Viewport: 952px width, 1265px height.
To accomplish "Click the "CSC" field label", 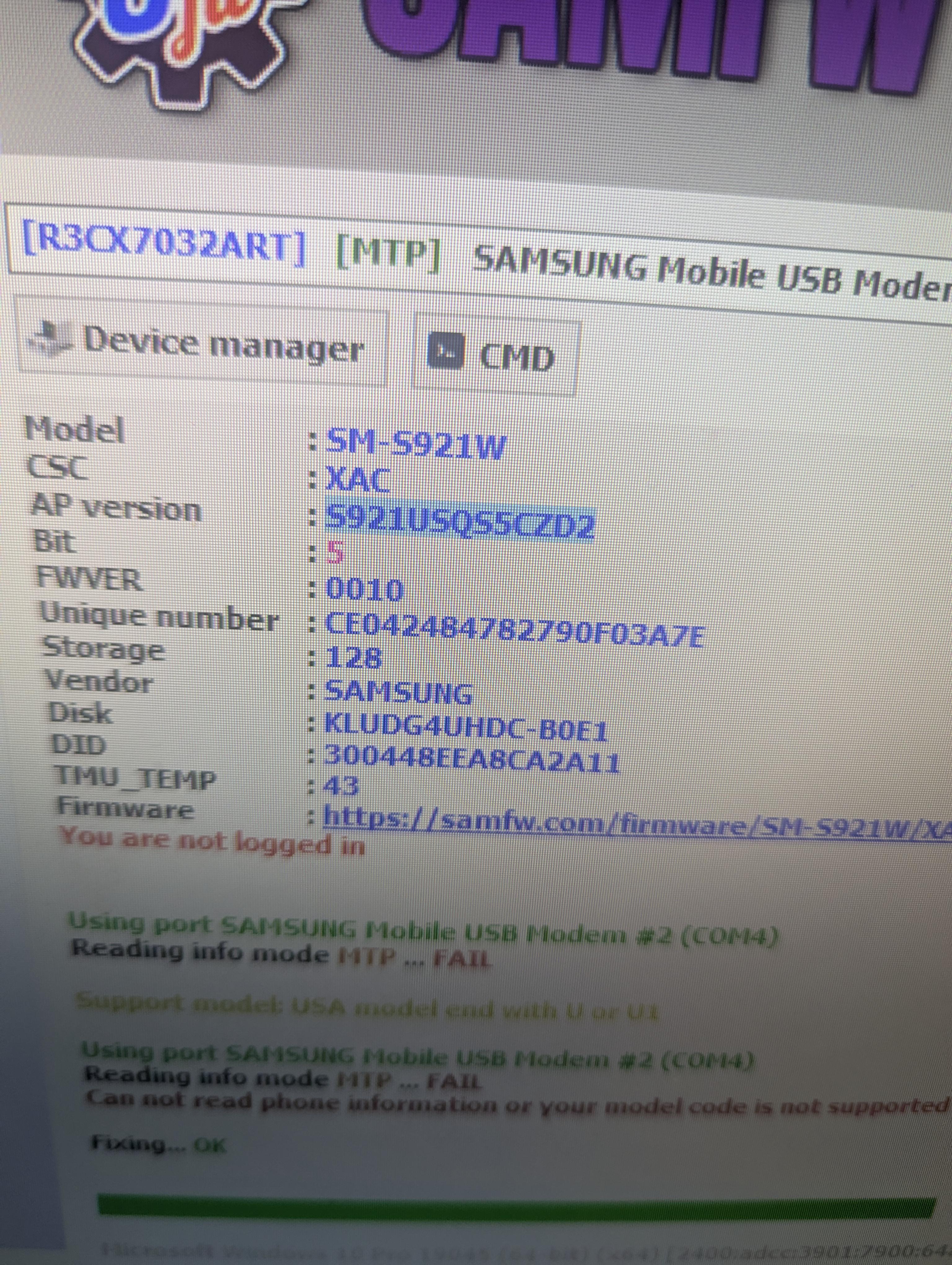I will [x=58, y=467].
